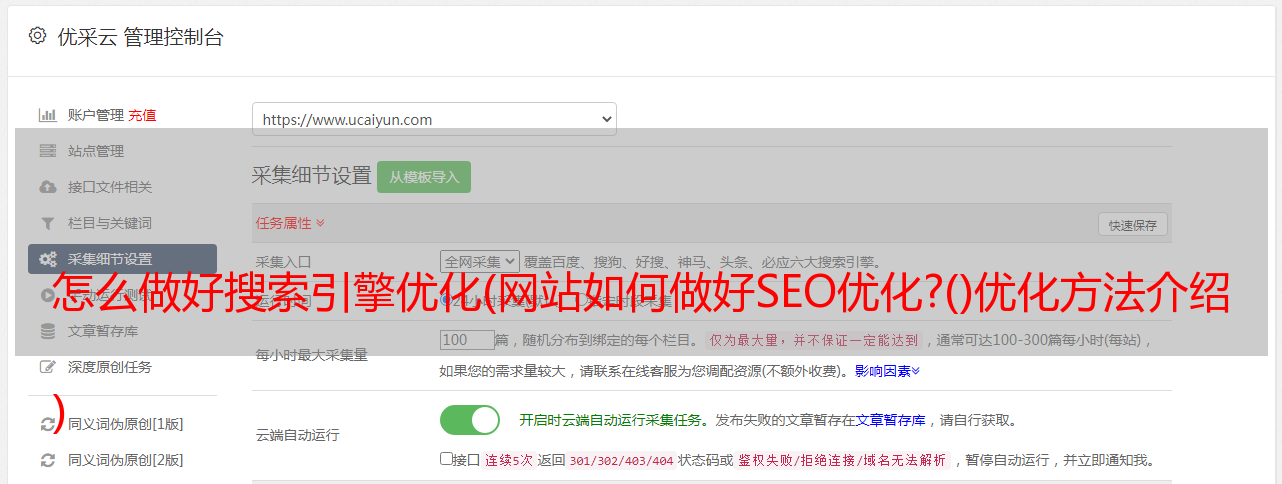Click the green 开启时云端自动运行采集任务 text

tap(609, 420)
